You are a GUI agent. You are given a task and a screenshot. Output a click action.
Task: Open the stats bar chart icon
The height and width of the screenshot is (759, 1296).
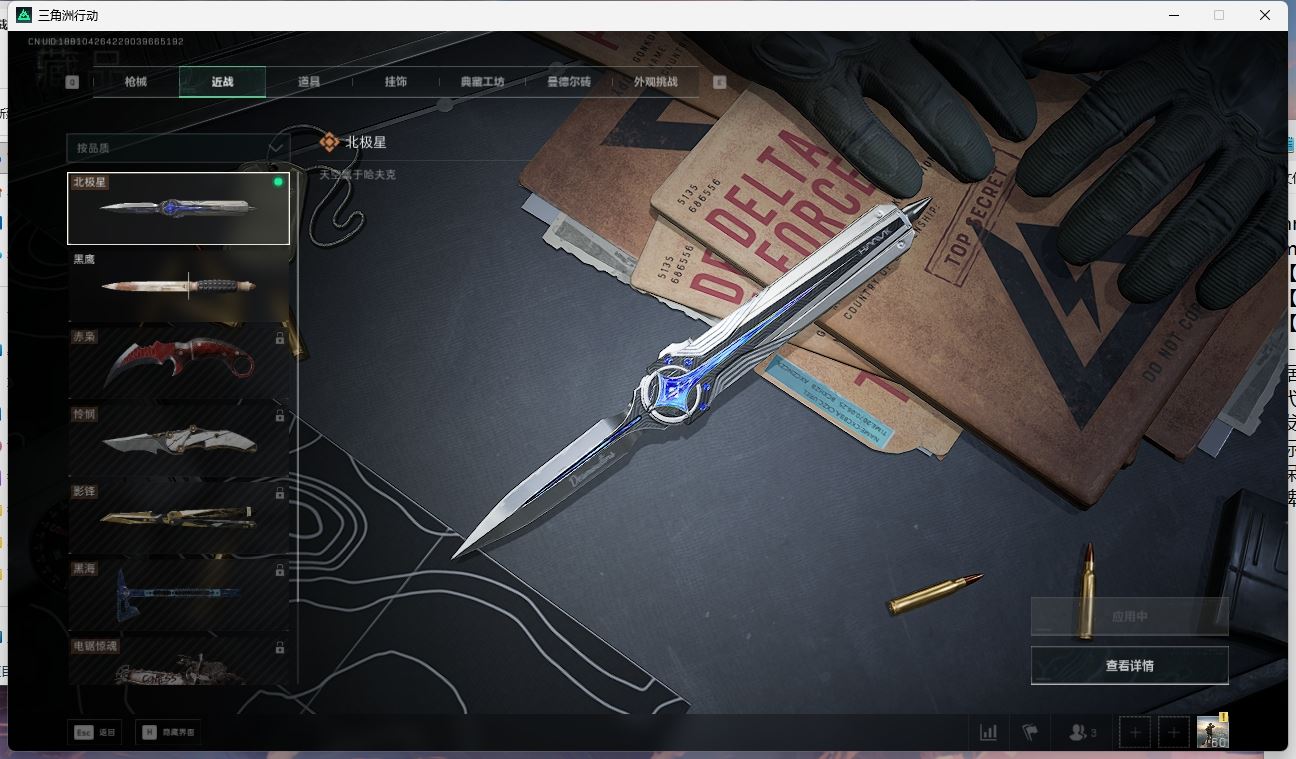point(988,732)
